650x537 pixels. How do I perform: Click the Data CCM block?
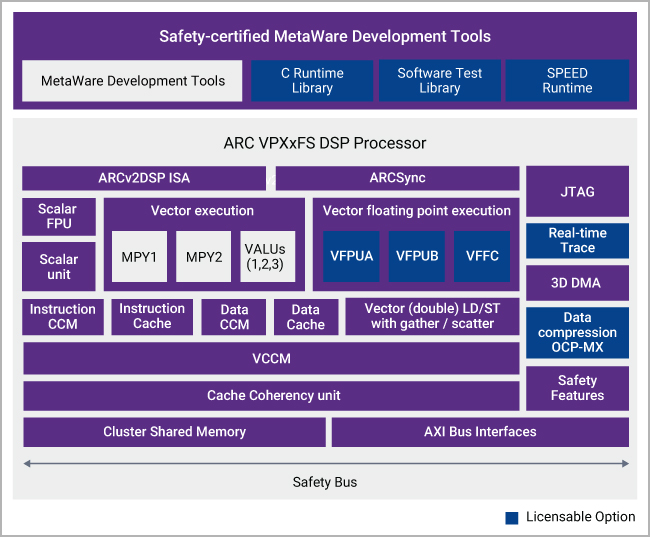coord(234,317)
